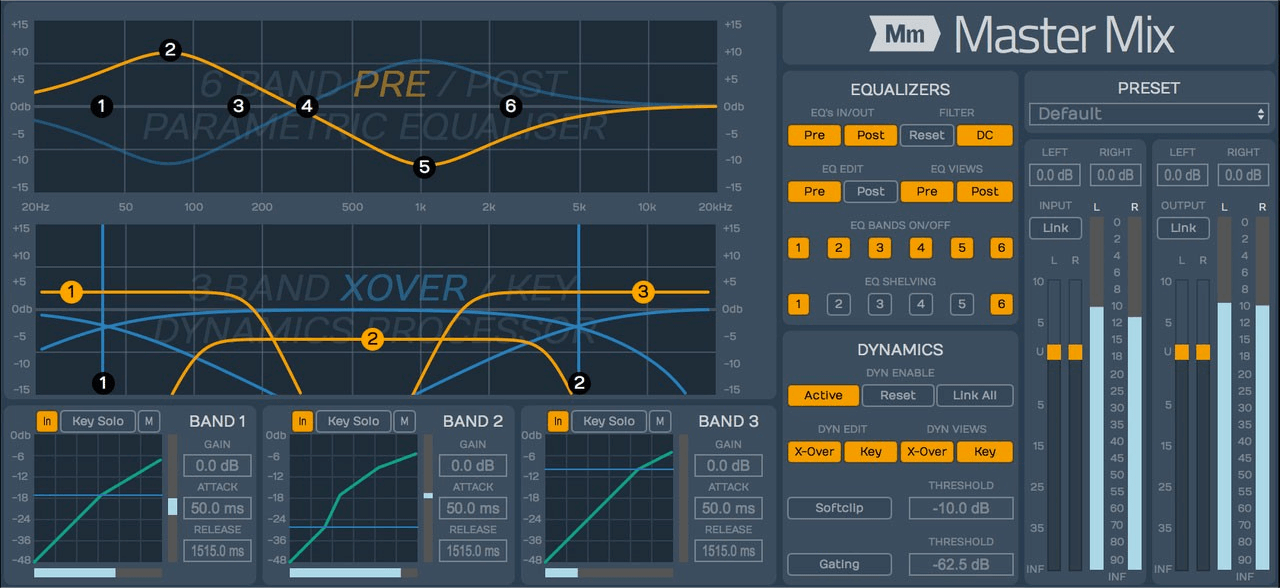Select X-Over under DYN EDIT
Image resolution: width=1280 pixels, height=588 pixels.
814,451
